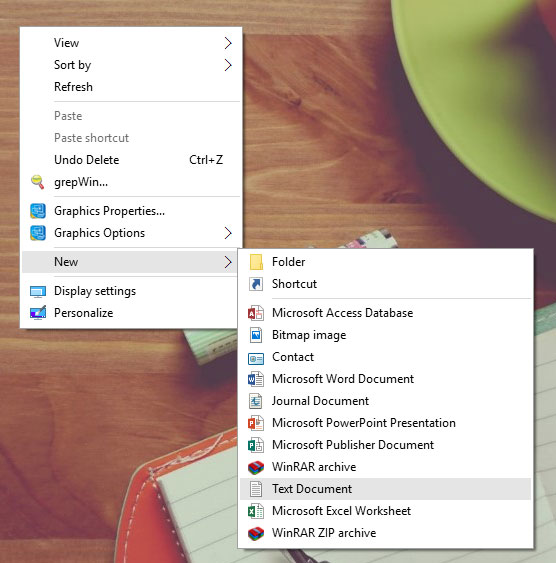Open the View menu entry

tap(131, 43)
